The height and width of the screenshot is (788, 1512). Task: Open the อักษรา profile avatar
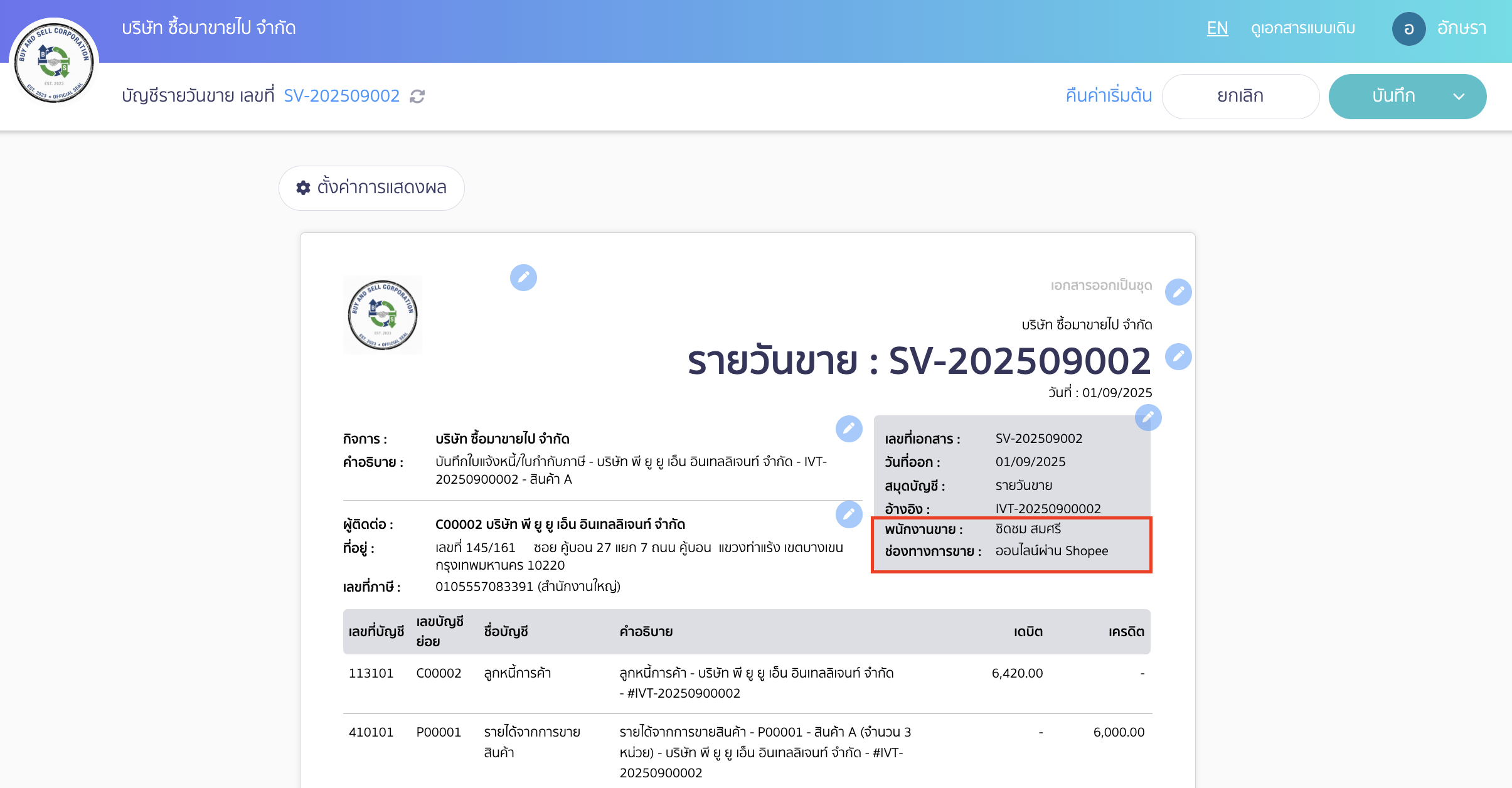[1410, 28]
